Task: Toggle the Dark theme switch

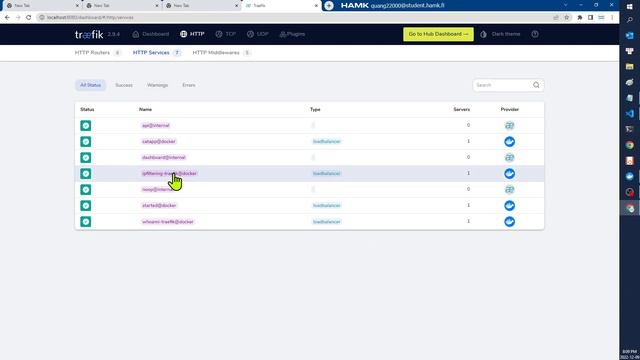Action: click(x=500, y=34)
